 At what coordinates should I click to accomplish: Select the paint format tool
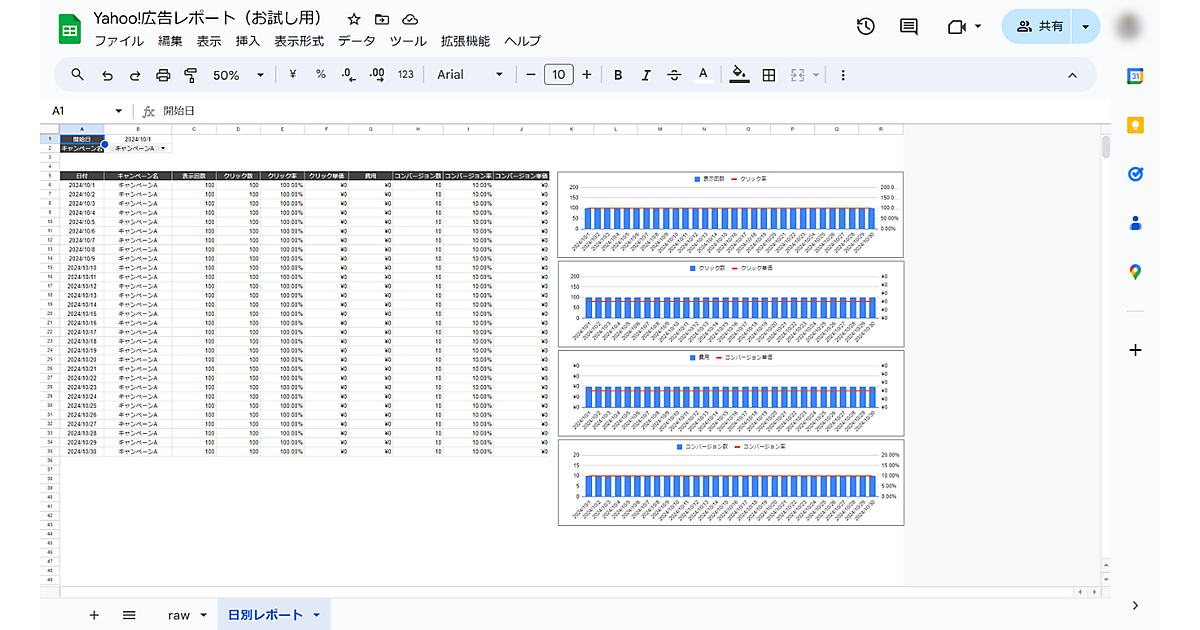pos(191,75)
